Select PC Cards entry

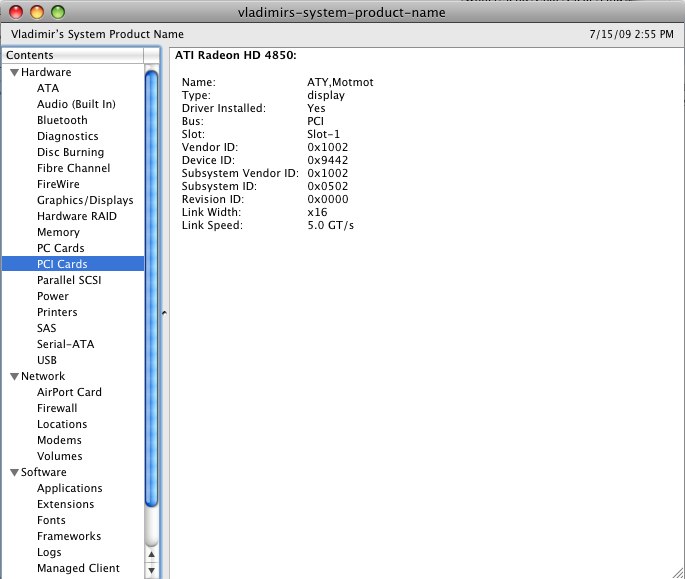[61, 248]
